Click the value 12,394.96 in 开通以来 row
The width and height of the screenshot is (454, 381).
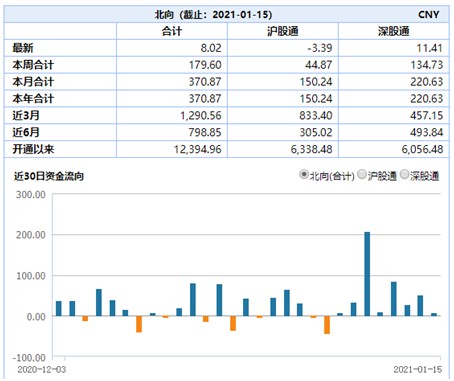click(198, 149)
